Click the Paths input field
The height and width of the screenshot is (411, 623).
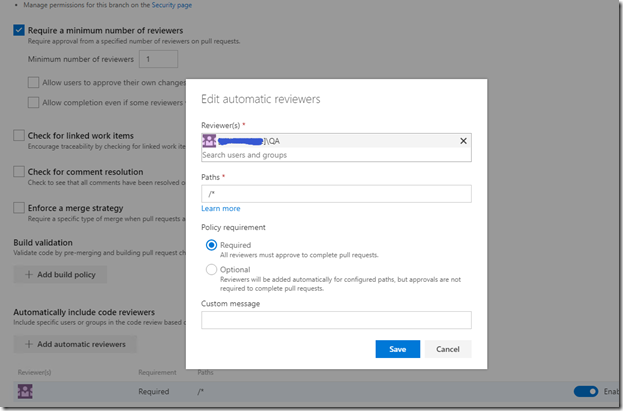coord(336,194)
